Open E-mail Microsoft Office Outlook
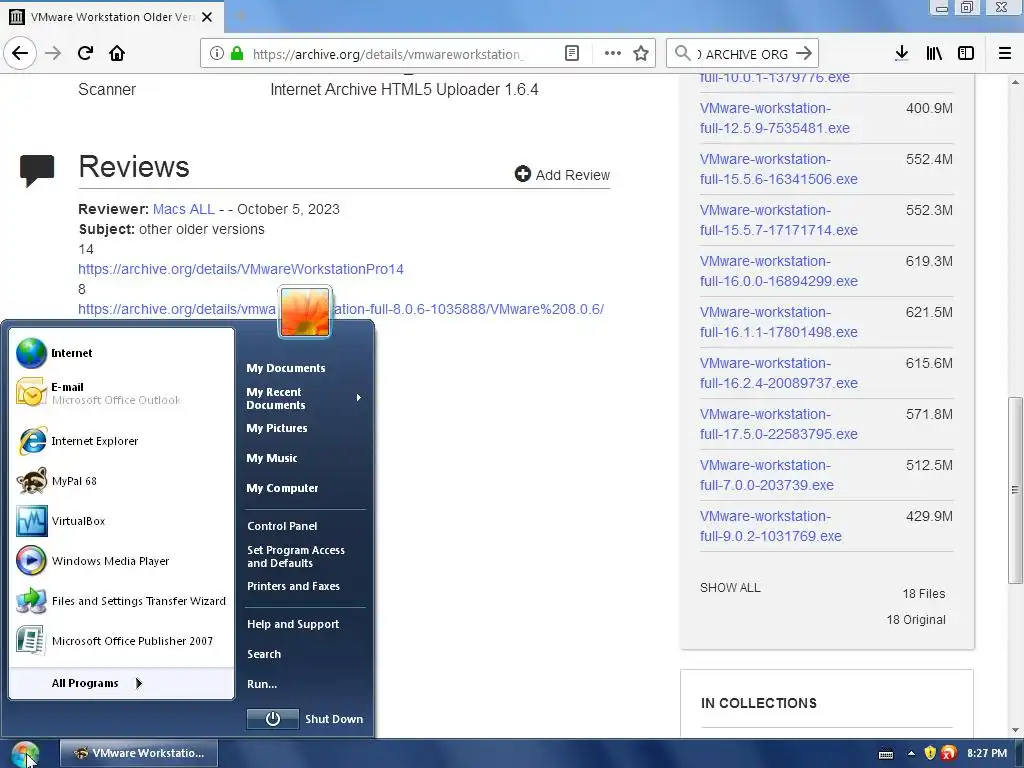Image resolution: width=1024 pixels, height=768 pixels. [x=121, y=392]
